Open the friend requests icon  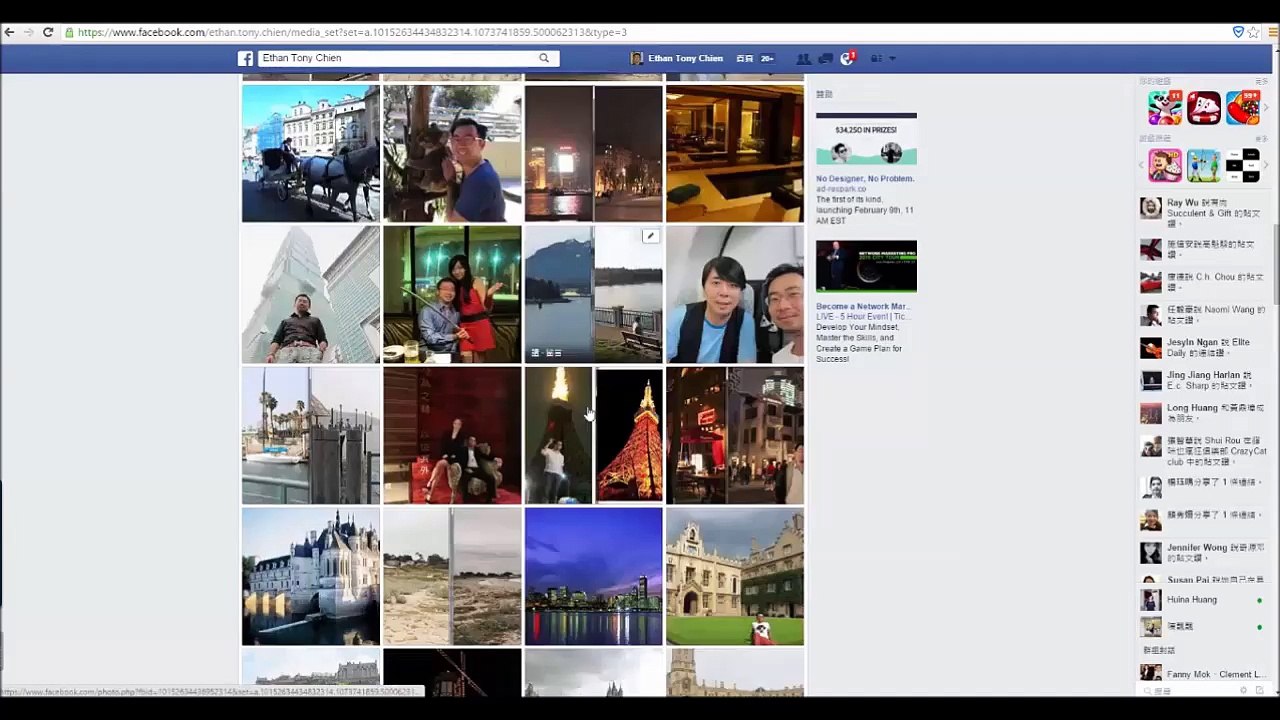point(803,59)
